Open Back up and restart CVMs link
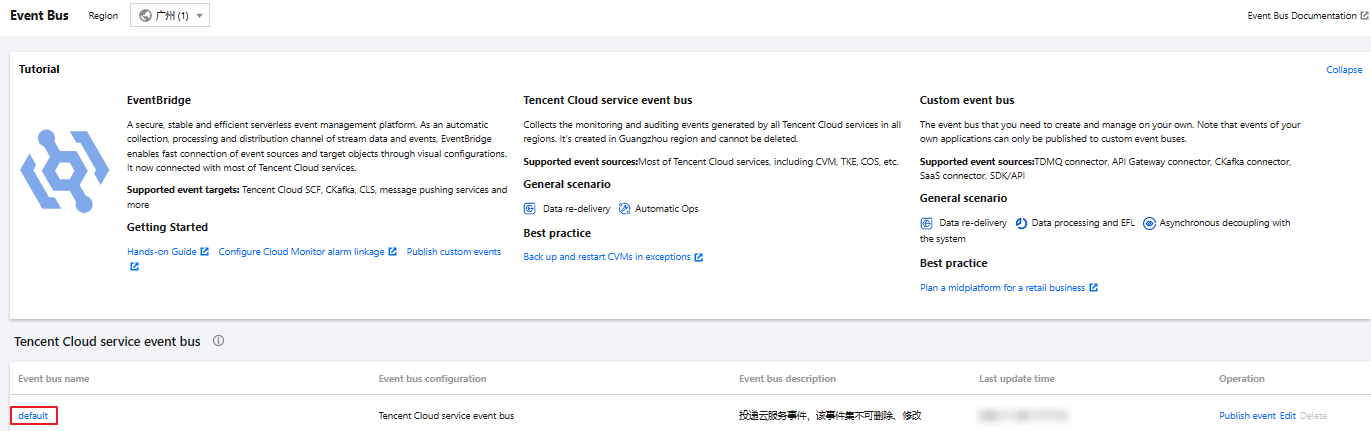Screen dimensions: 1371x431 [607, 257]
